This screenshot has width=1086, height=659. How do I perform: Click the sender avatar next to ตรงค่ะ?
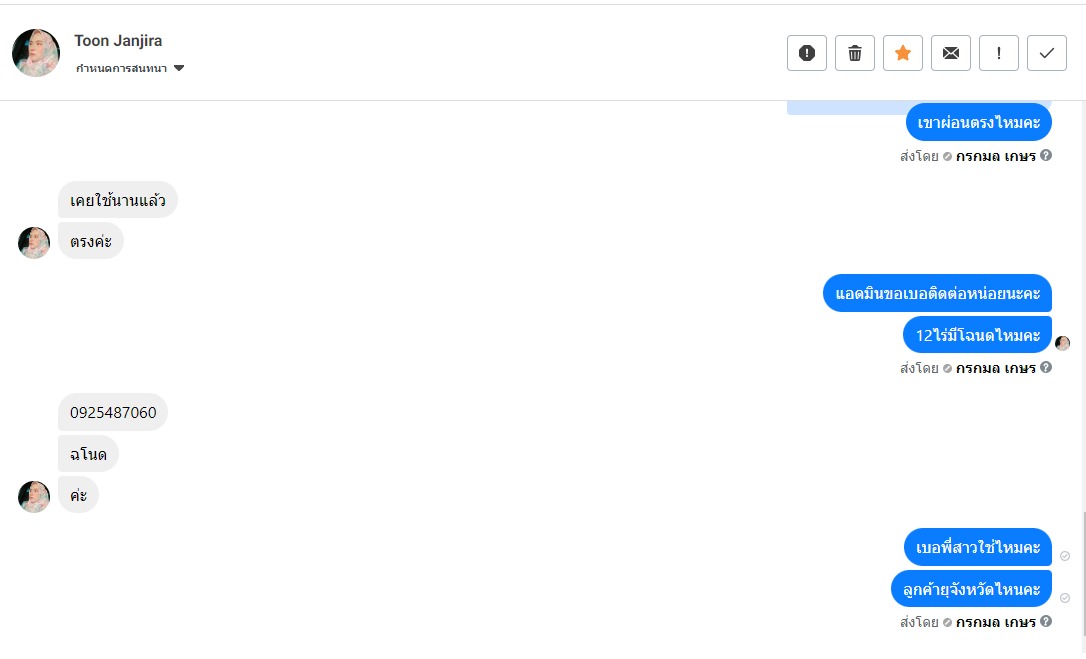[x=34, y=243]
